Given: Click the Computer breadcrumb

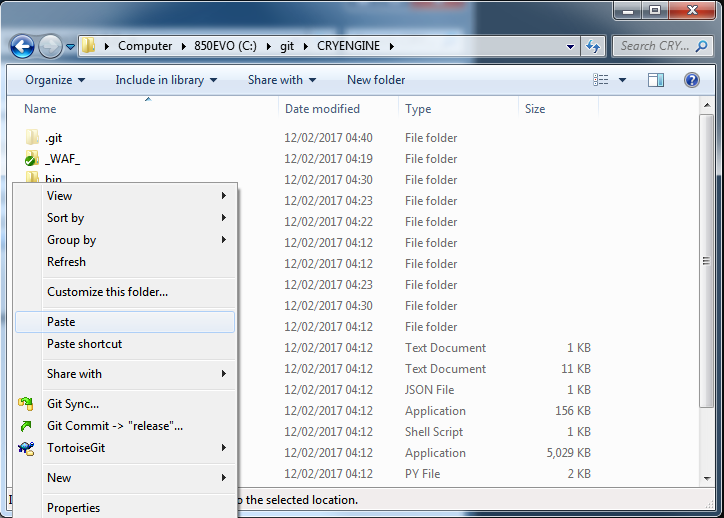Looking at the screenshot, I should pos(145,46).
